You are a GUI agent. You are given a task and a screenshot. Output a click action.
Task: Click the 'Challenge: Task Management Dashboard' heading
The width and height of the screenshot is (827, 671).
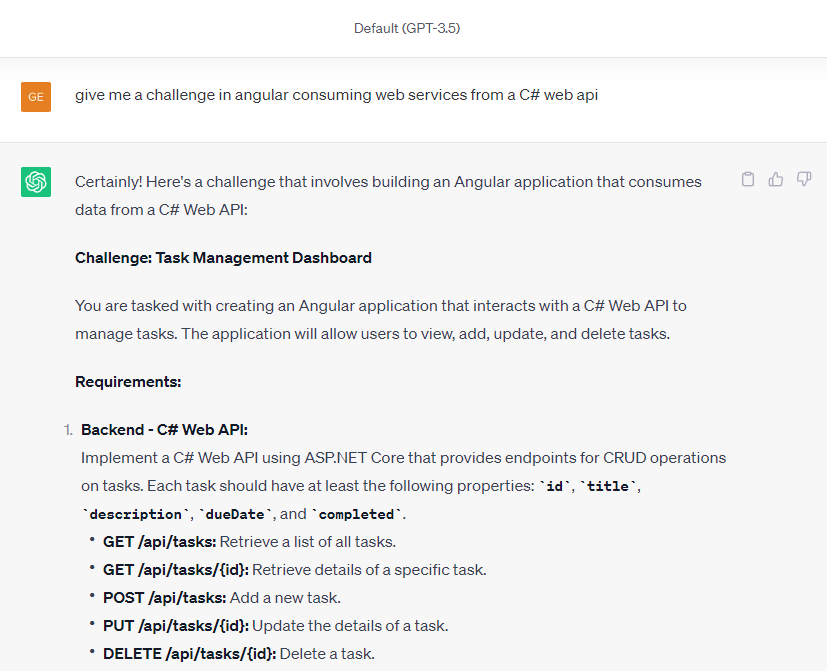pyautogui.click(x=223, y=258)
